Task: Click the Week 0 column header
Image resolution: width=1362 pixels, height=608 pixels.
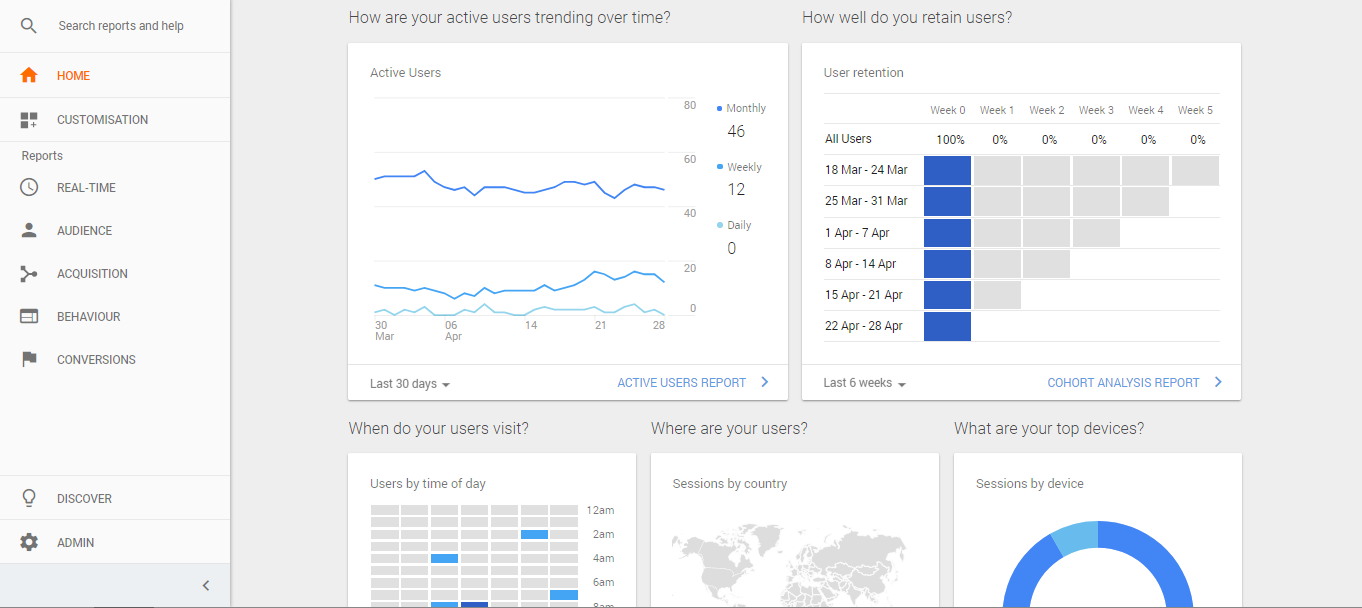Action: click(x=948, y=110)
